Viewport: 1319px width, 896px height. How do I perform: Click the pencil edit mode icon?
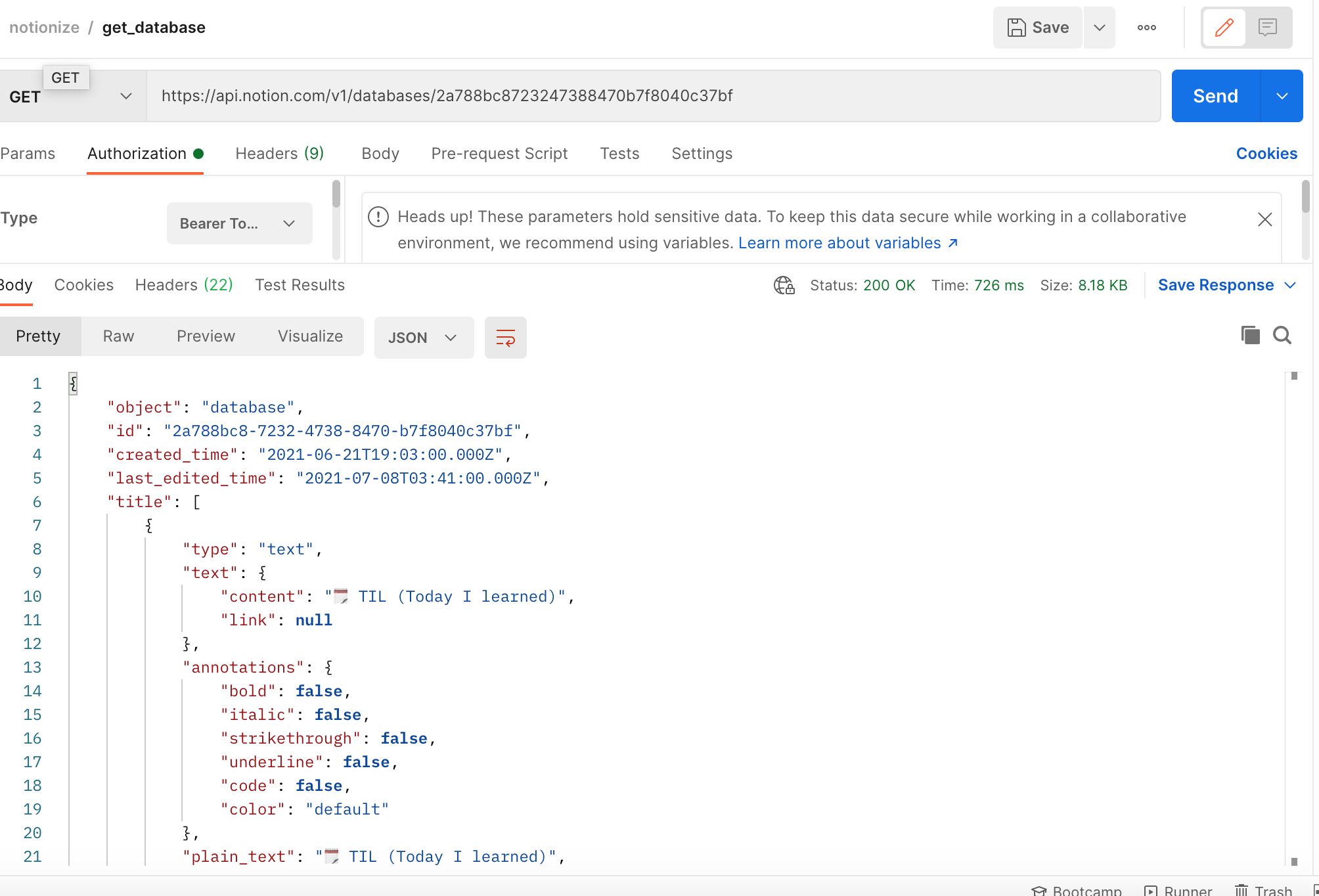[x=1224, y=28]
